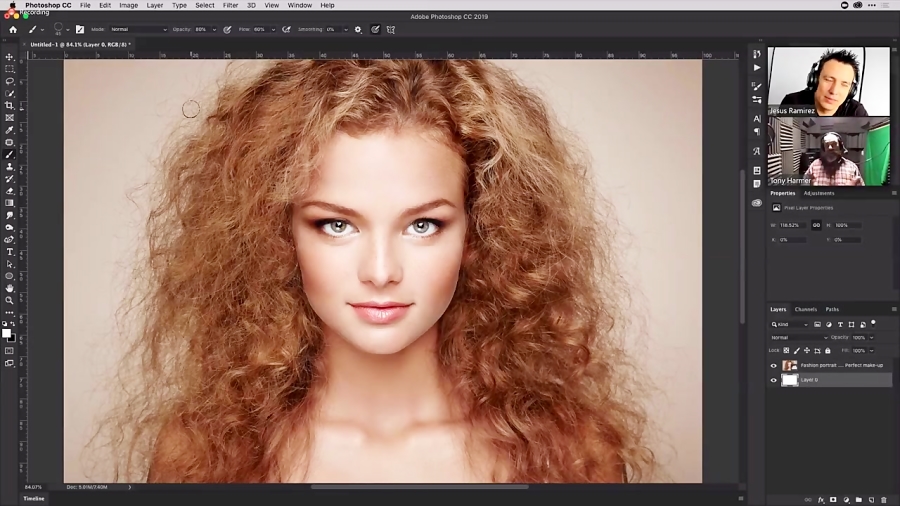Hide the Fashion portrait layer
Screen dimensions: 900x506
(773, 365)
